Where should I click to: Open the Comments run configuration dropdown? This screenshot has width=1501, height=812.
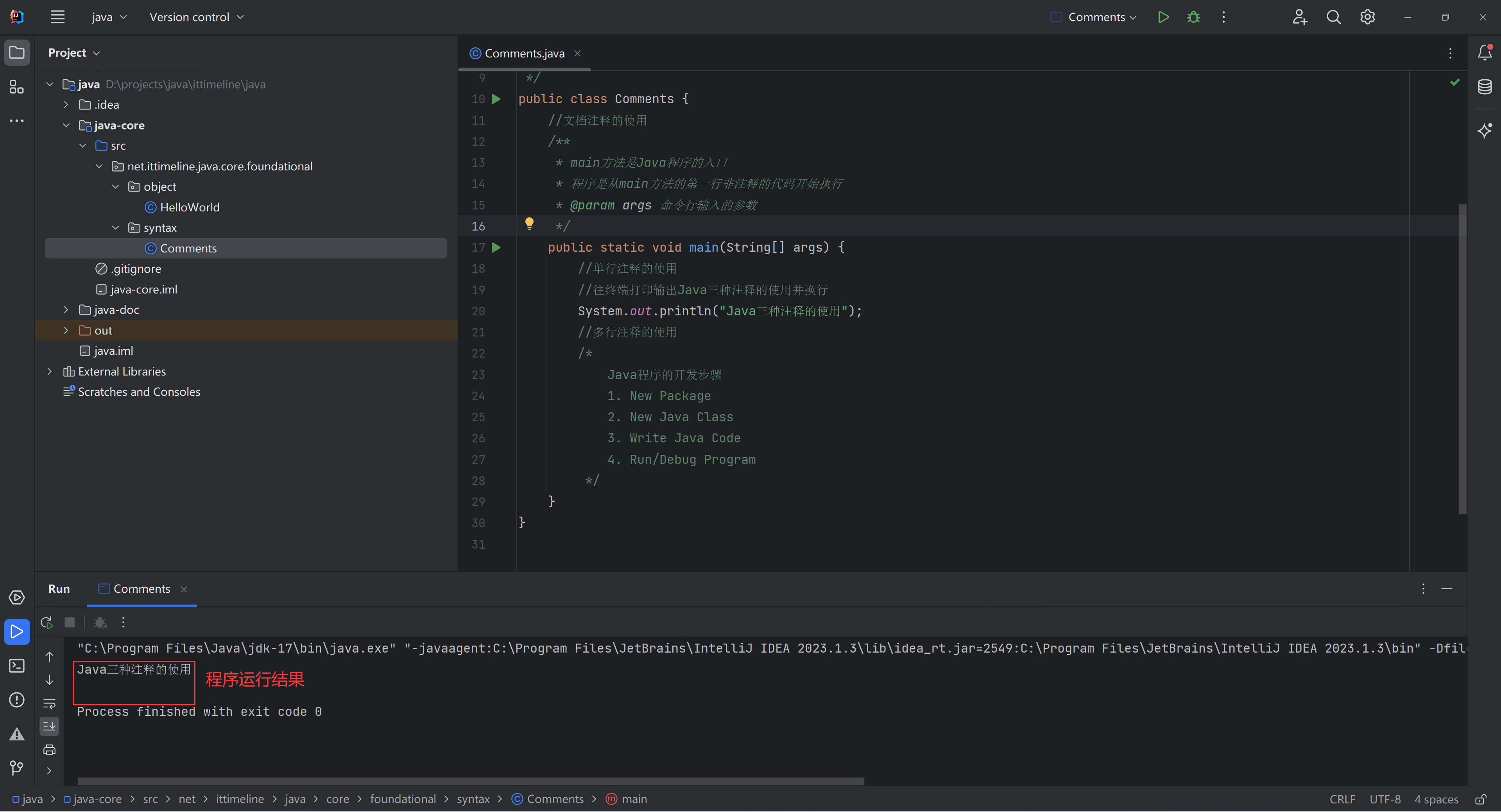click(1094, 17)
